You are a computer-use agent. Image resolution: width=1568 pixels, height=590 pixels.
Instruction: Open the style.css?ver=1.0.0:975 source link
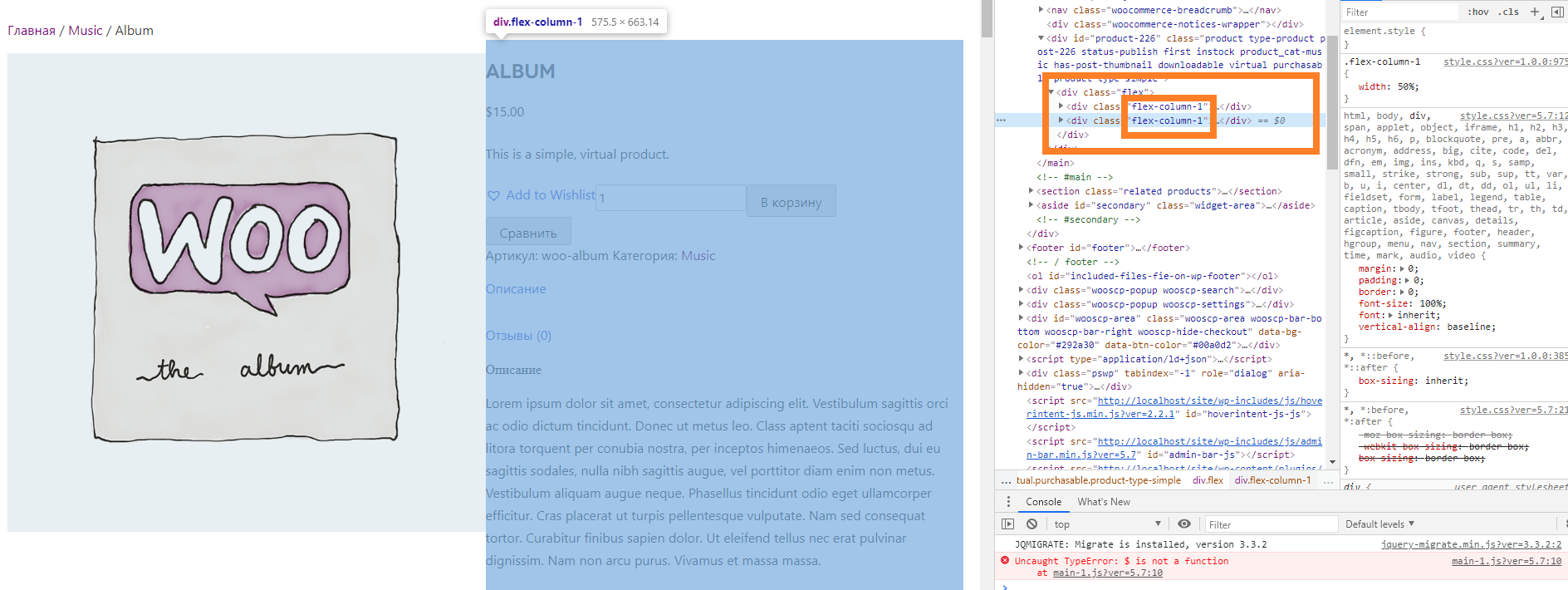coord(1505,61)
